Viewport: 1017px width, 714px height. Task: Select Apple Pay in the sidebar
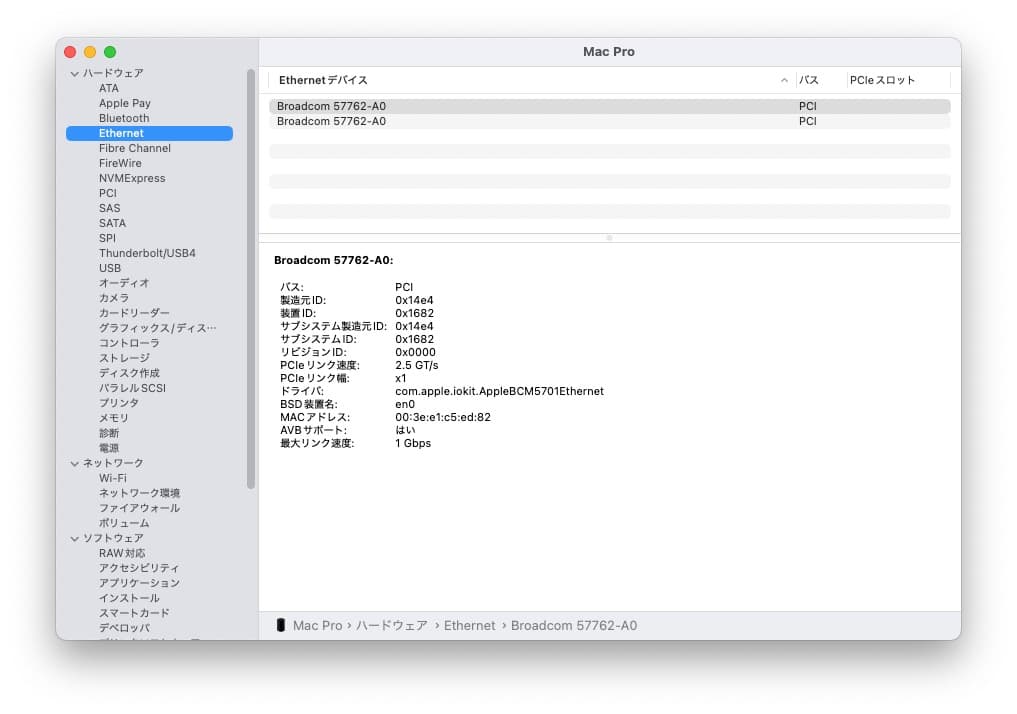pos(124,103)
